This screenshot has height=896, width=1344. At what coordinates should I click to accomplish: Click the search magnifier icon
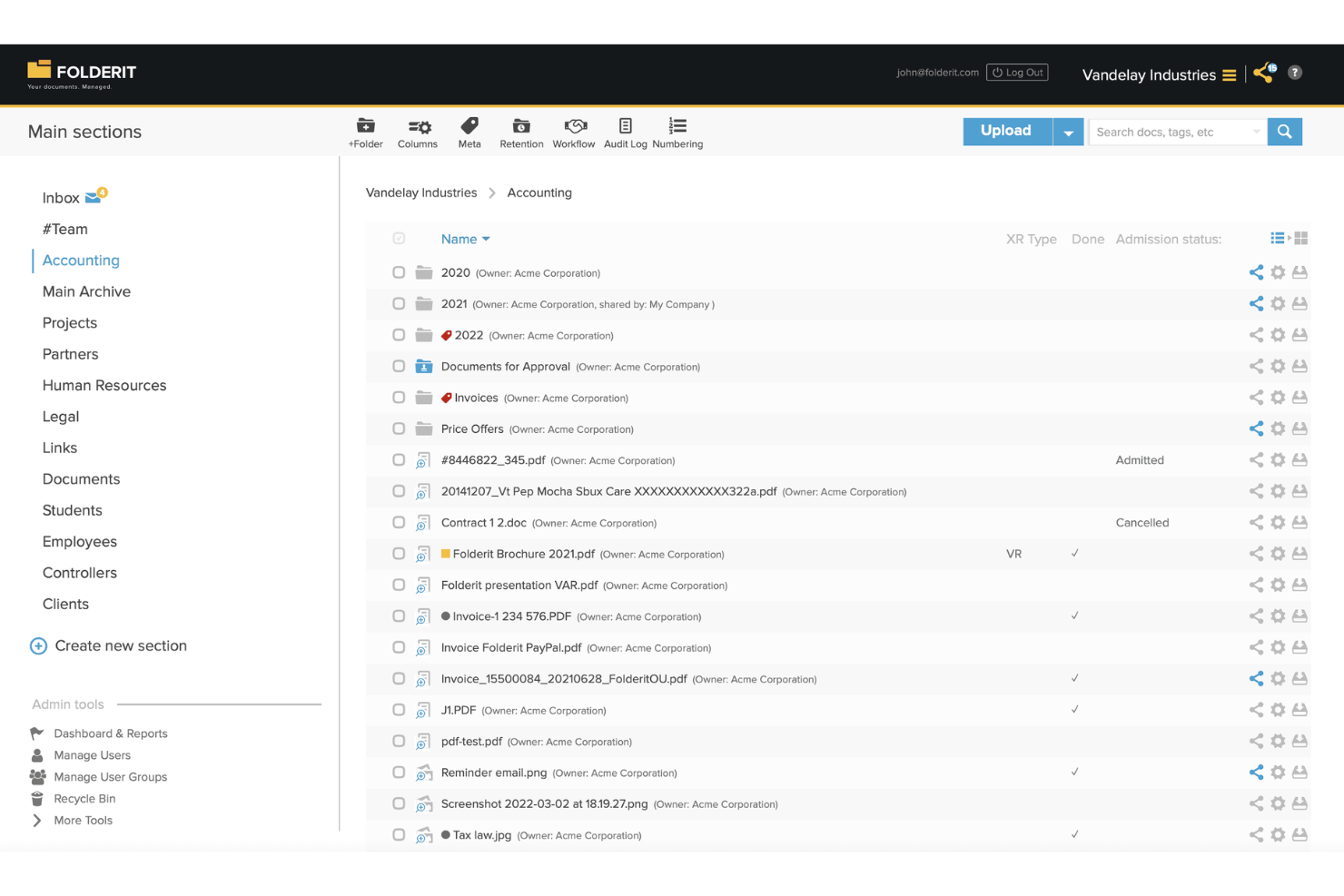point(1284,131)
